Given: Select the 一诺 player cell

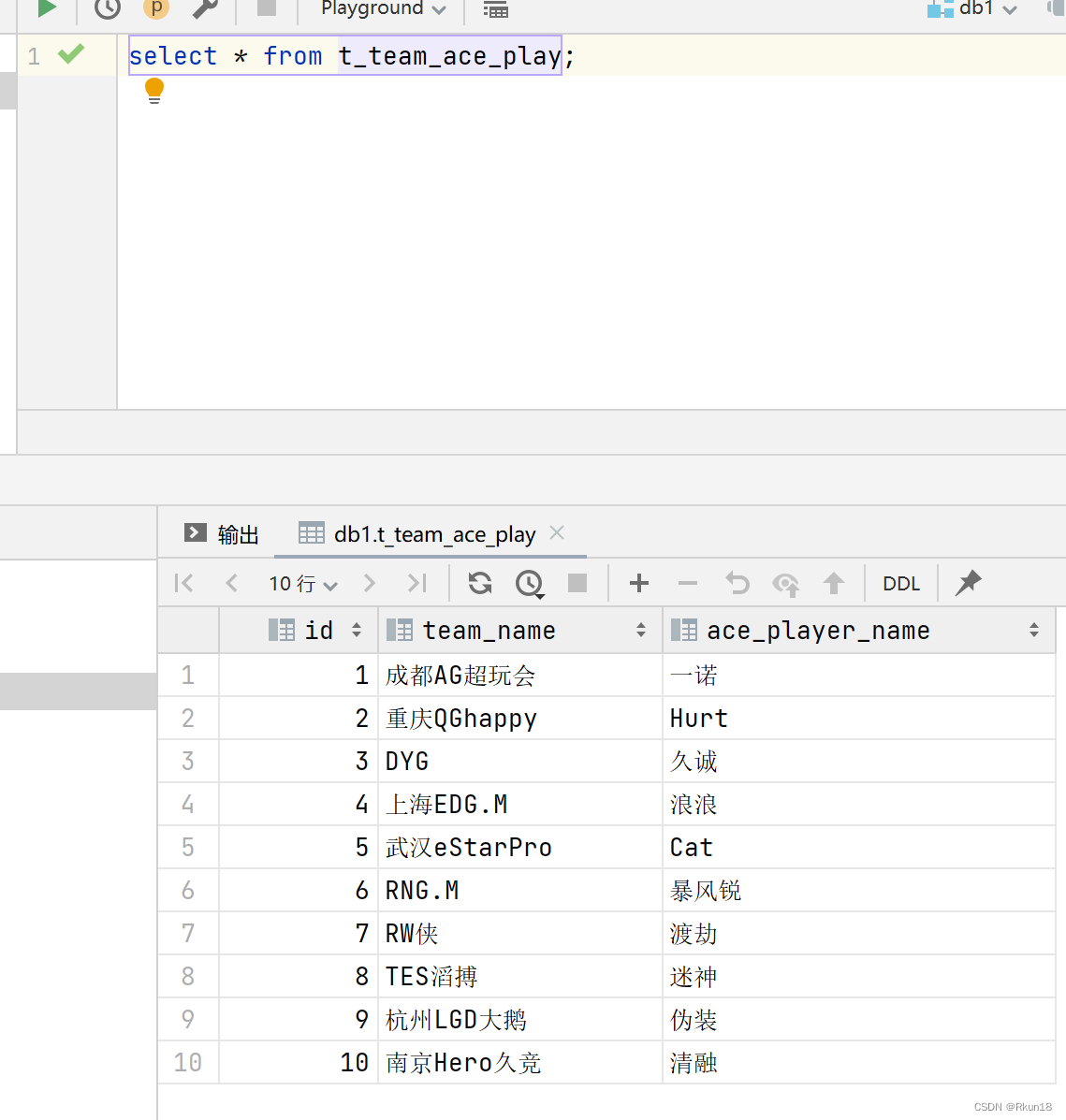Looking at the screenshot, I should tap(859, 675).
